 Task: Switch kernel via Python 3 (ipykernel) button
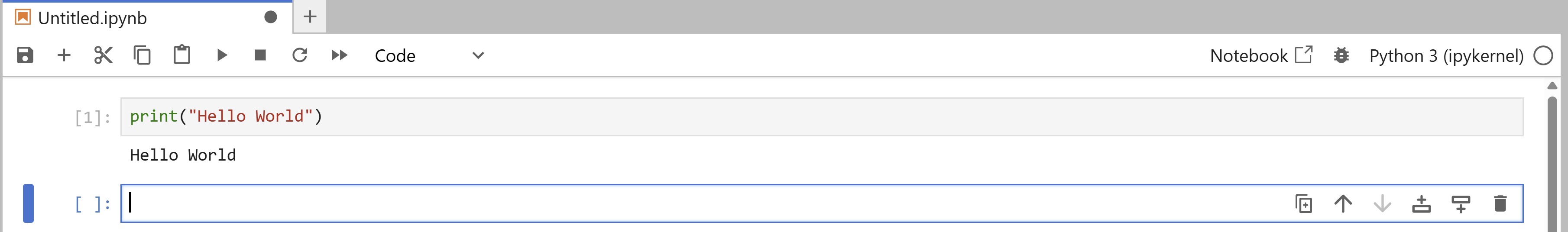tap(1446, 55)
